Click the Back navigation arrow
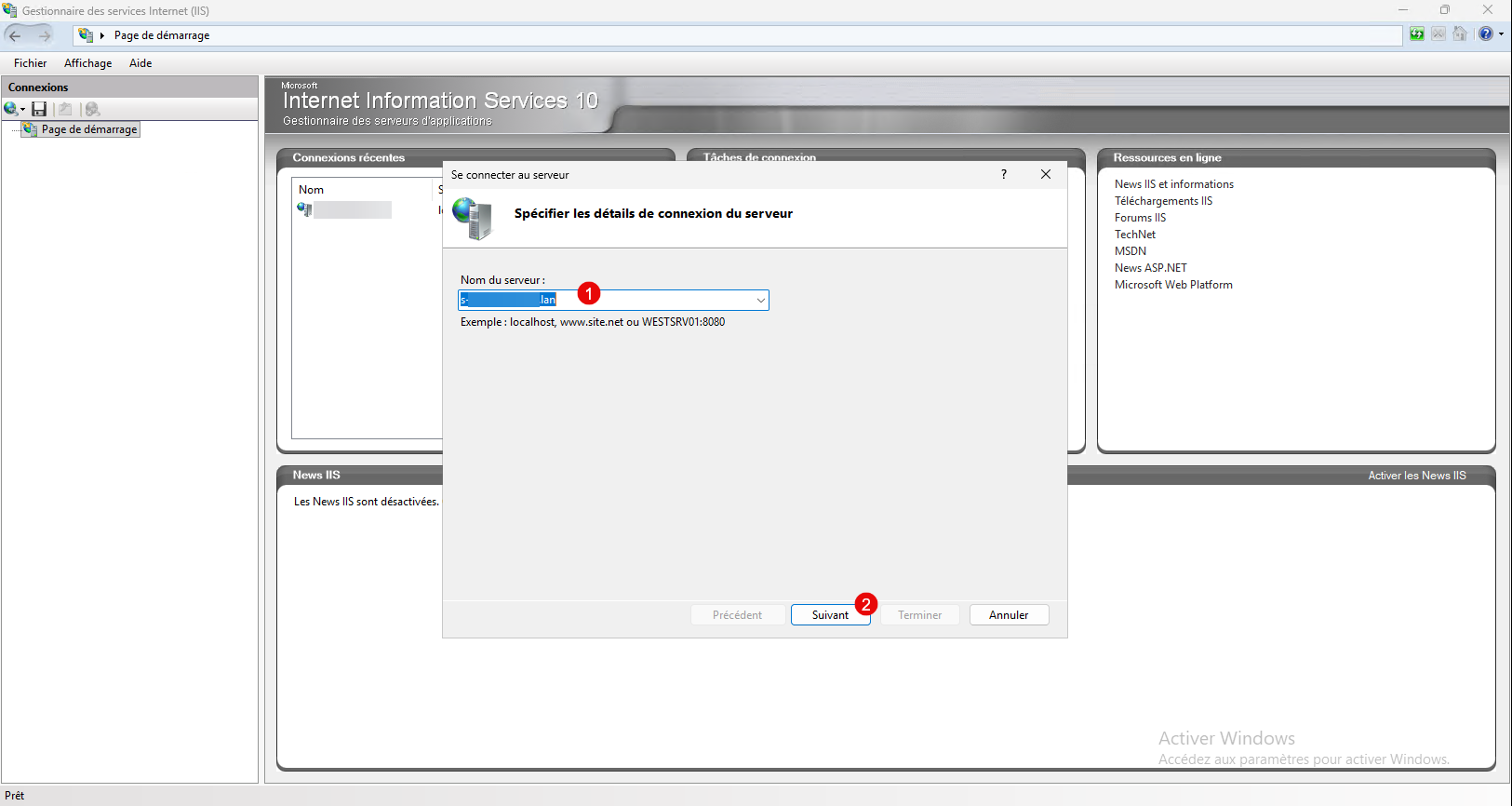 pos(15,35)
